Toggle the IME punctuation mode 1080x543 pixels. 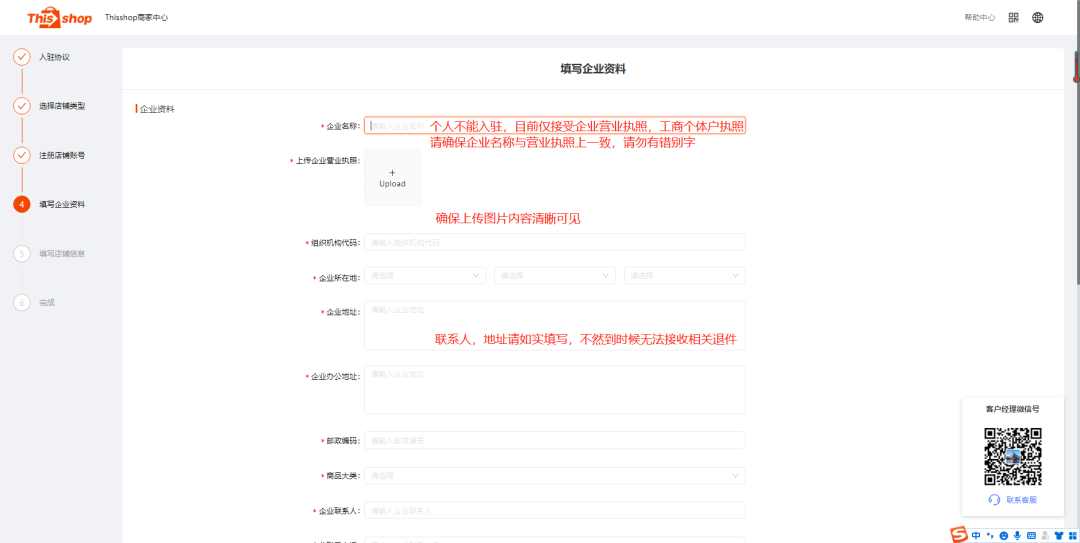[989, 535]
